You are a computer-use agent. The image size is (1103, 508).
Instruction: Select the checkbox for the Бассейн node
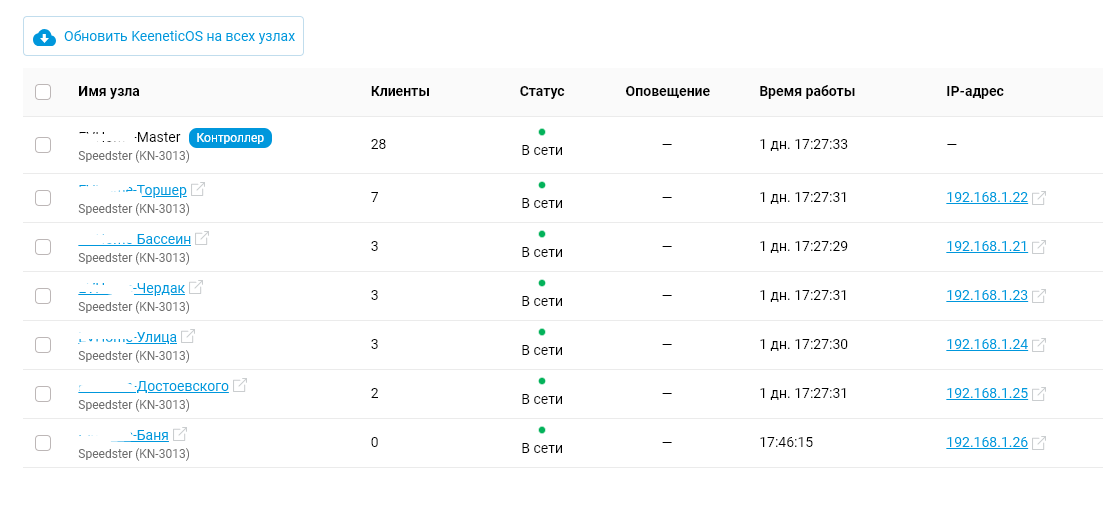point(43,247)
